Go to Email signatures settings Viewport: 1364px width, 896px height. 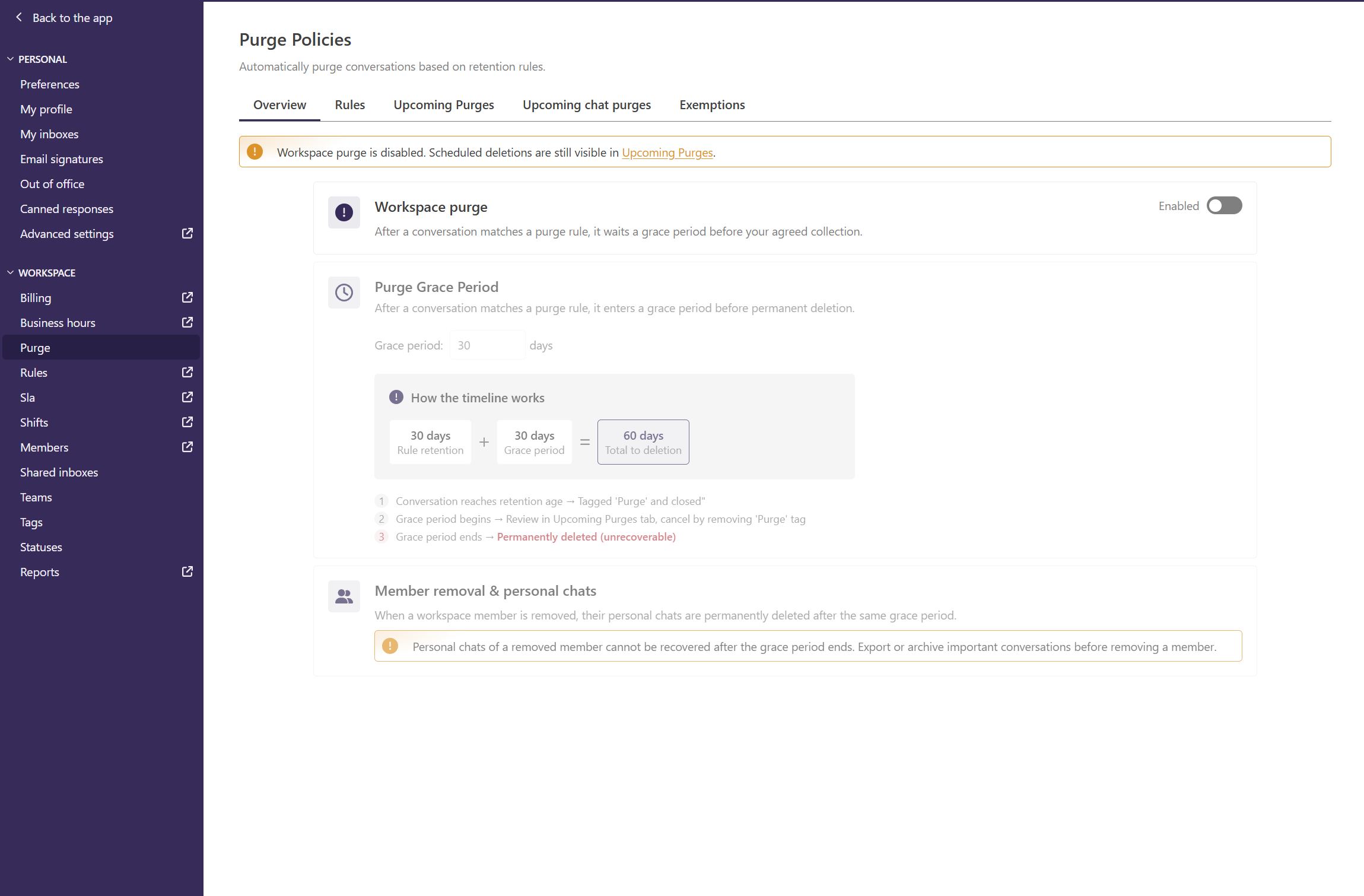[61, 159]
